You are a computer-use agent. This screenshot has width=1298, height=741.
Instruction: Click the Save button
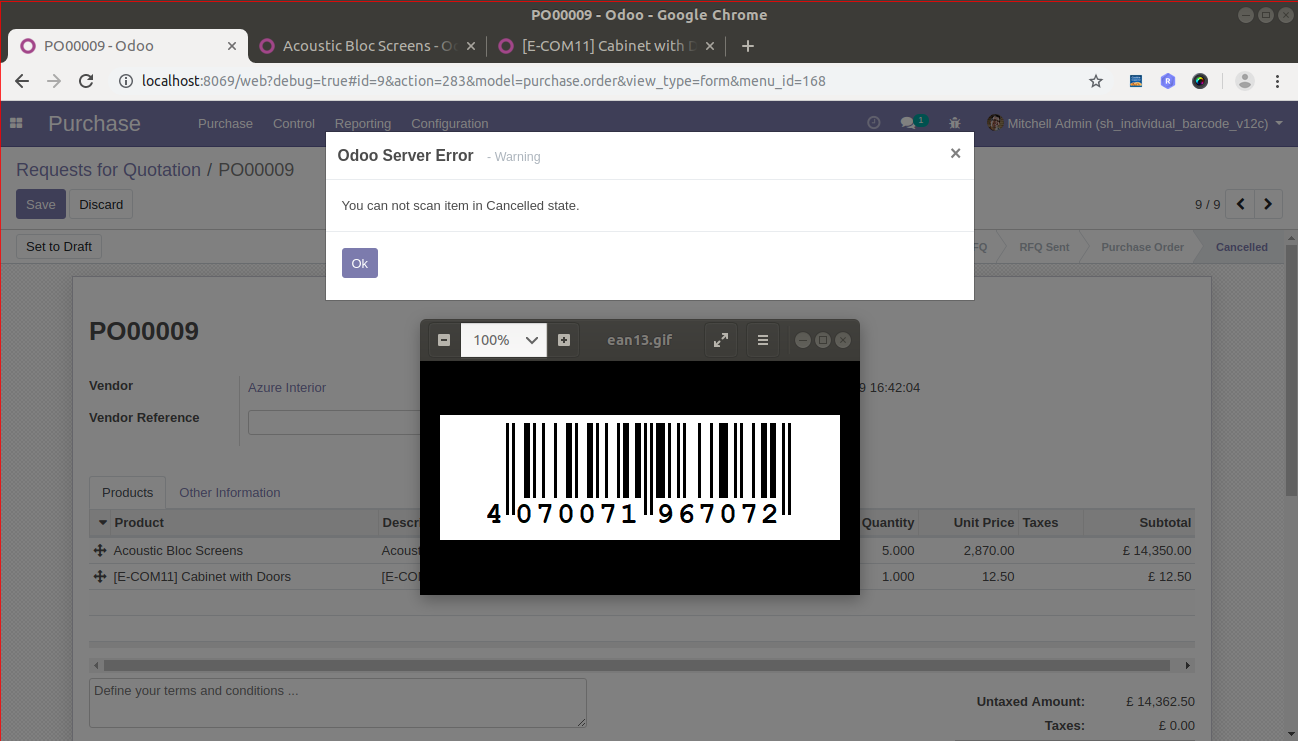tap(41, 204)
